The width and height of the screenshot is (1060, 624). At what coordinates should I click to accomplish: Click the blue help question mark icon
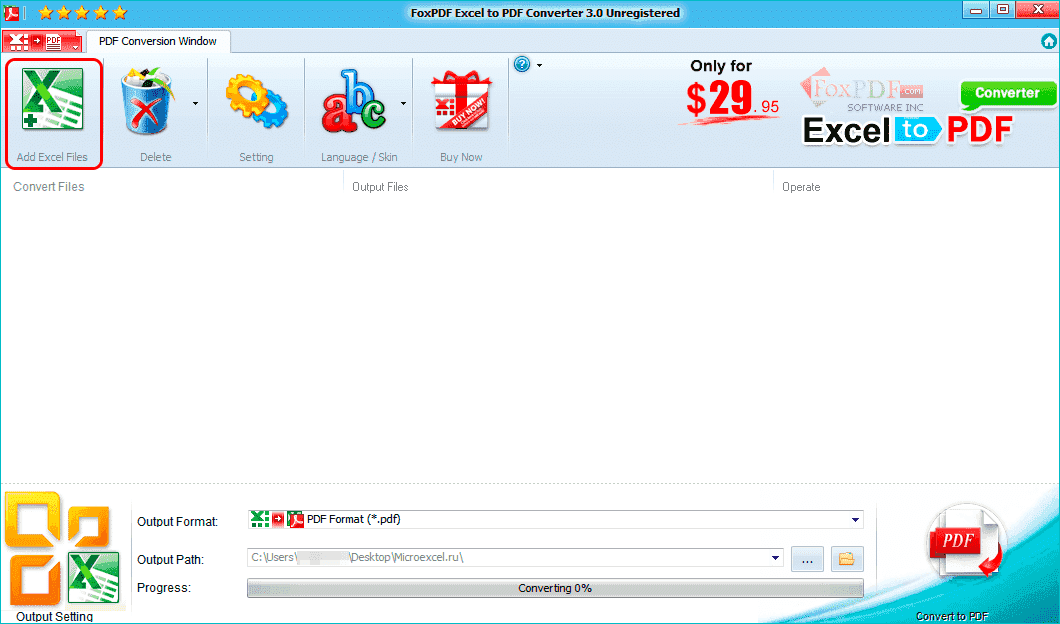[522, 65]
